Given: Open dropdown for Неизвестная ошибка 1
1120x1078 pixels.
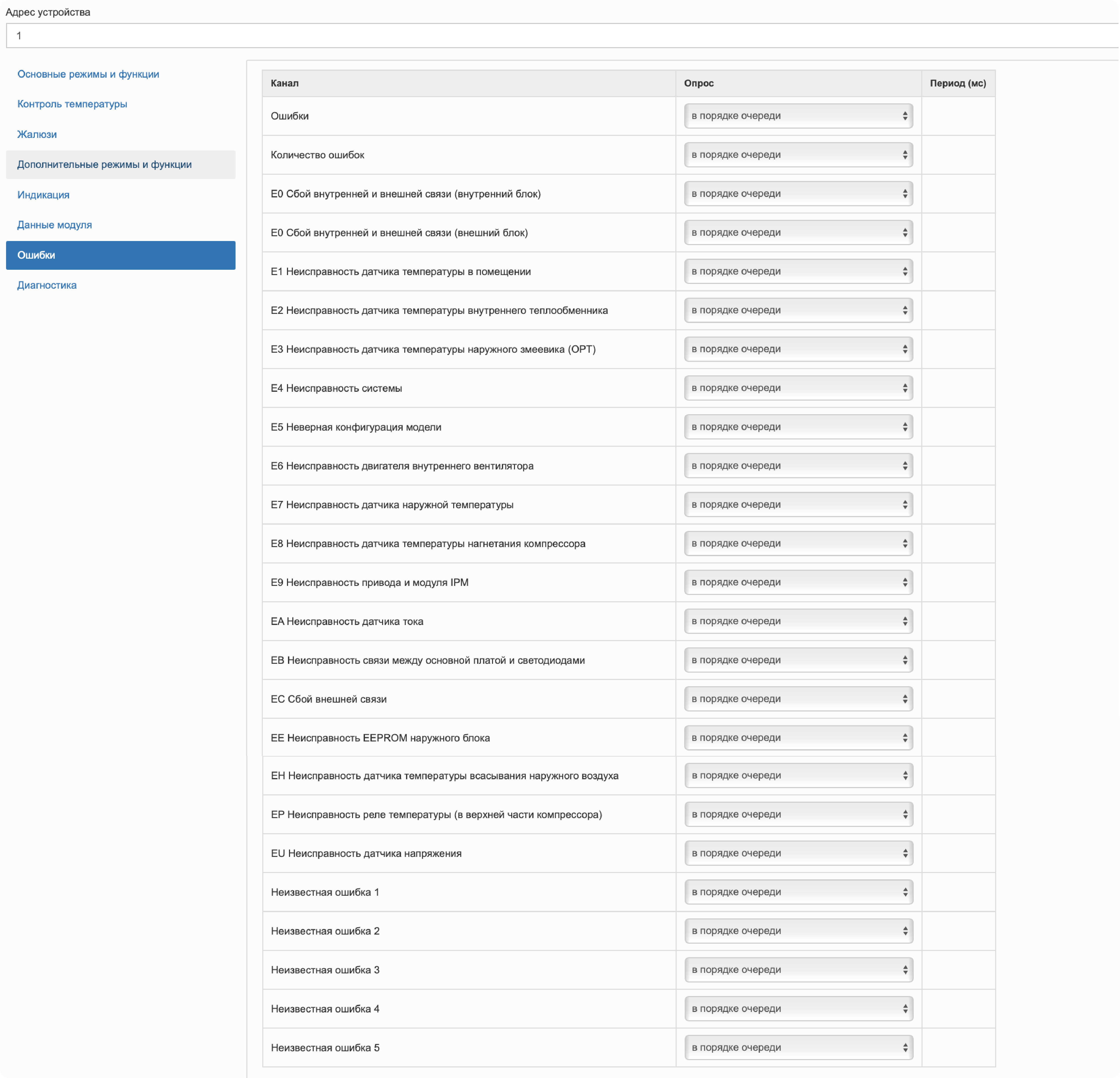Looking at the screenshot, I should click(798, 892).
